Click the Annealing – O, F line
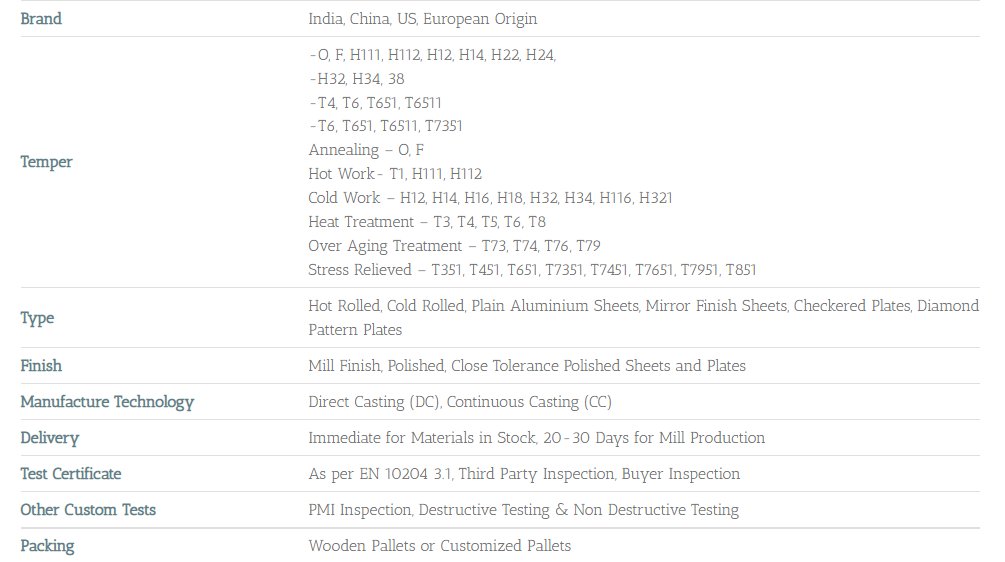 pos(366,150)
